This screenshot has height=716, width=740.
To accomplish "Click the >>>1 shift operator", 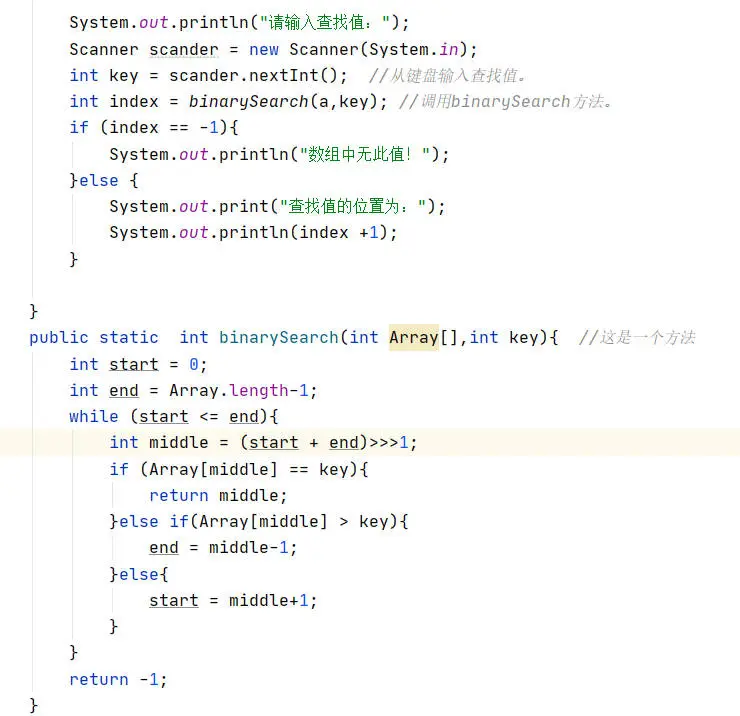I will 389,442.
